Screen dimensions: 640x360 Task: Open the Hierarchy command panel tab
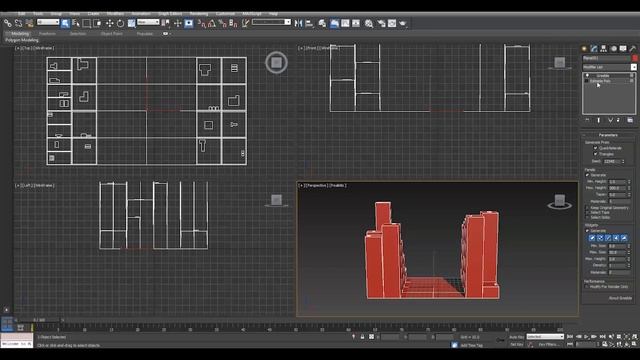604,49
